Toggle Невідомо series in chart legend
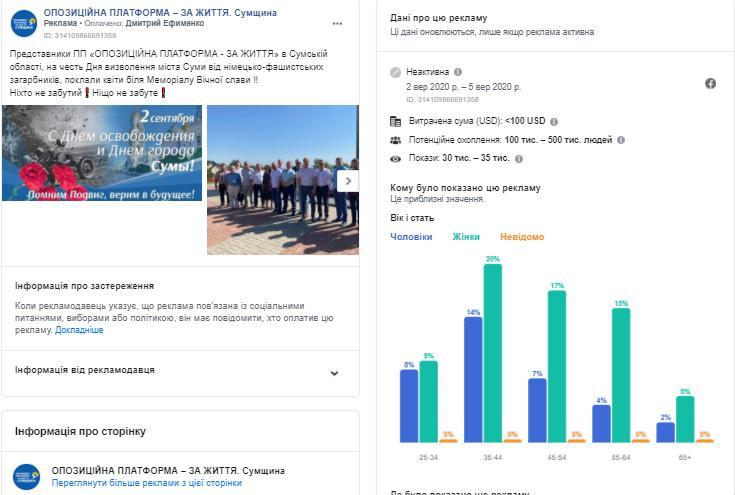The image size is (735, 495). 523,237
